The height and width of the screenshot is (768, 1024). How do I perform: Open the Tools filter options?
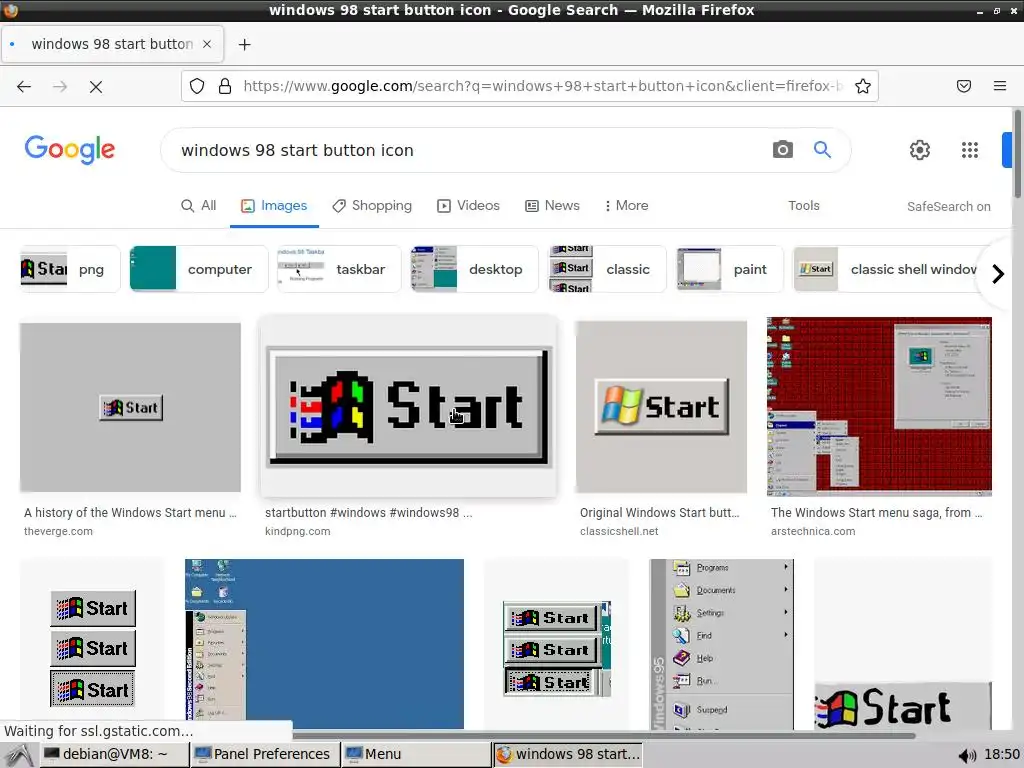click(804, 206)
